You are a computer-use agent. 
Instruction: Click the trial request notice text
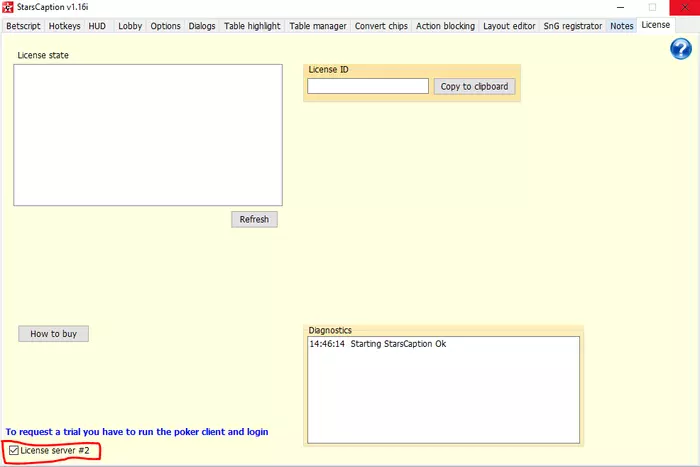click(x=137, y=432)
